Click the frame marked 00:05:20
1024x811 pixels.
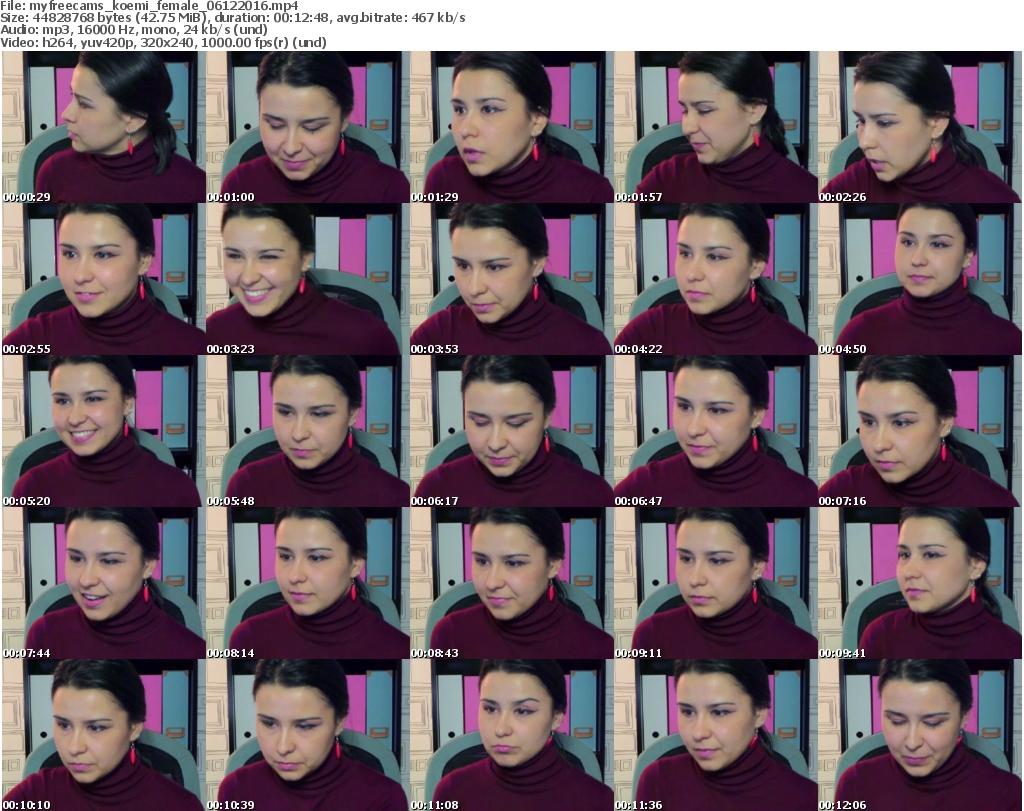[104, 431]
